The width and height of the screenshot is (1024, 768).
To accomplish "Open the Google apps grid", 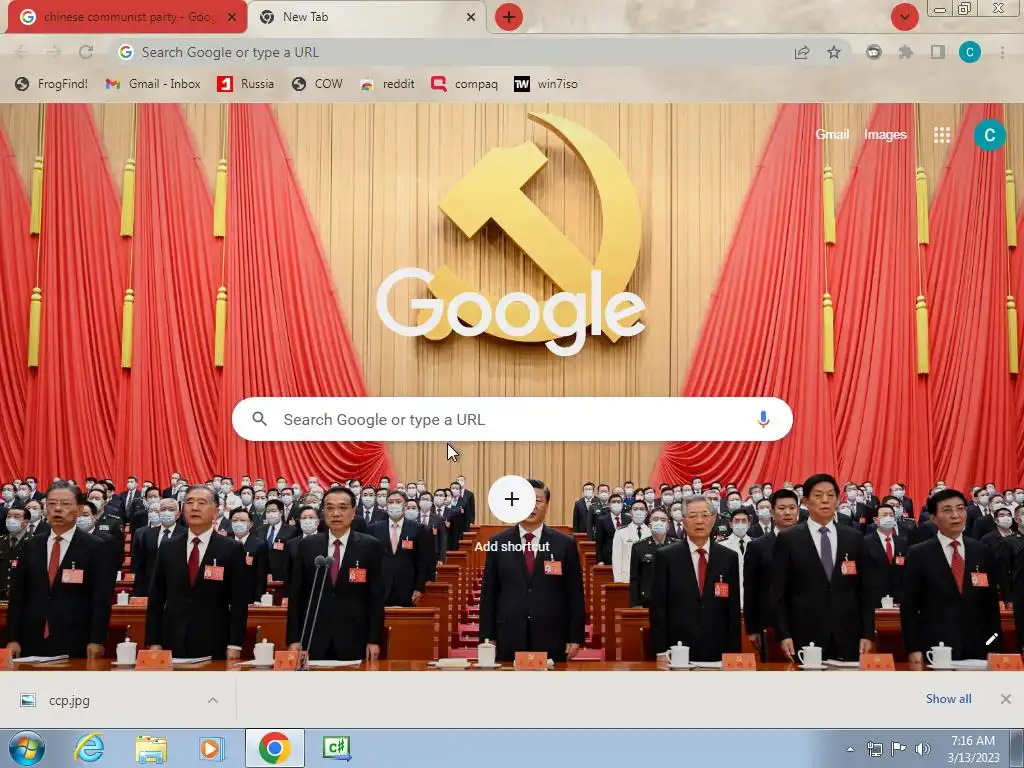I will click(942, 135).
